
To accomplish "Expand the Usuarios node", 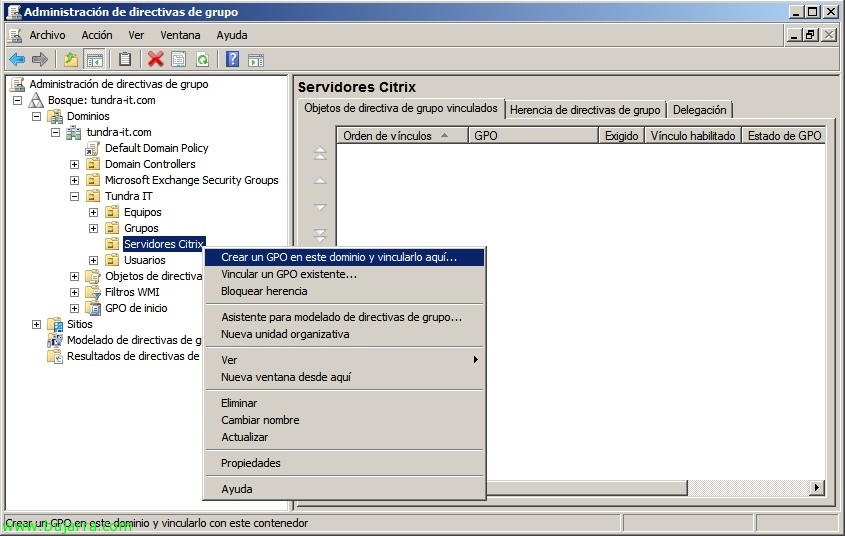I will point(93,260).
